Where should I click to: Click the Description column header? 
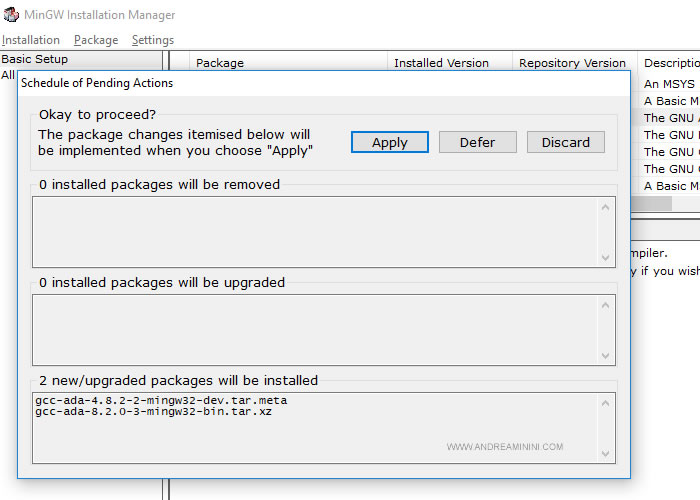pos(670,63)
